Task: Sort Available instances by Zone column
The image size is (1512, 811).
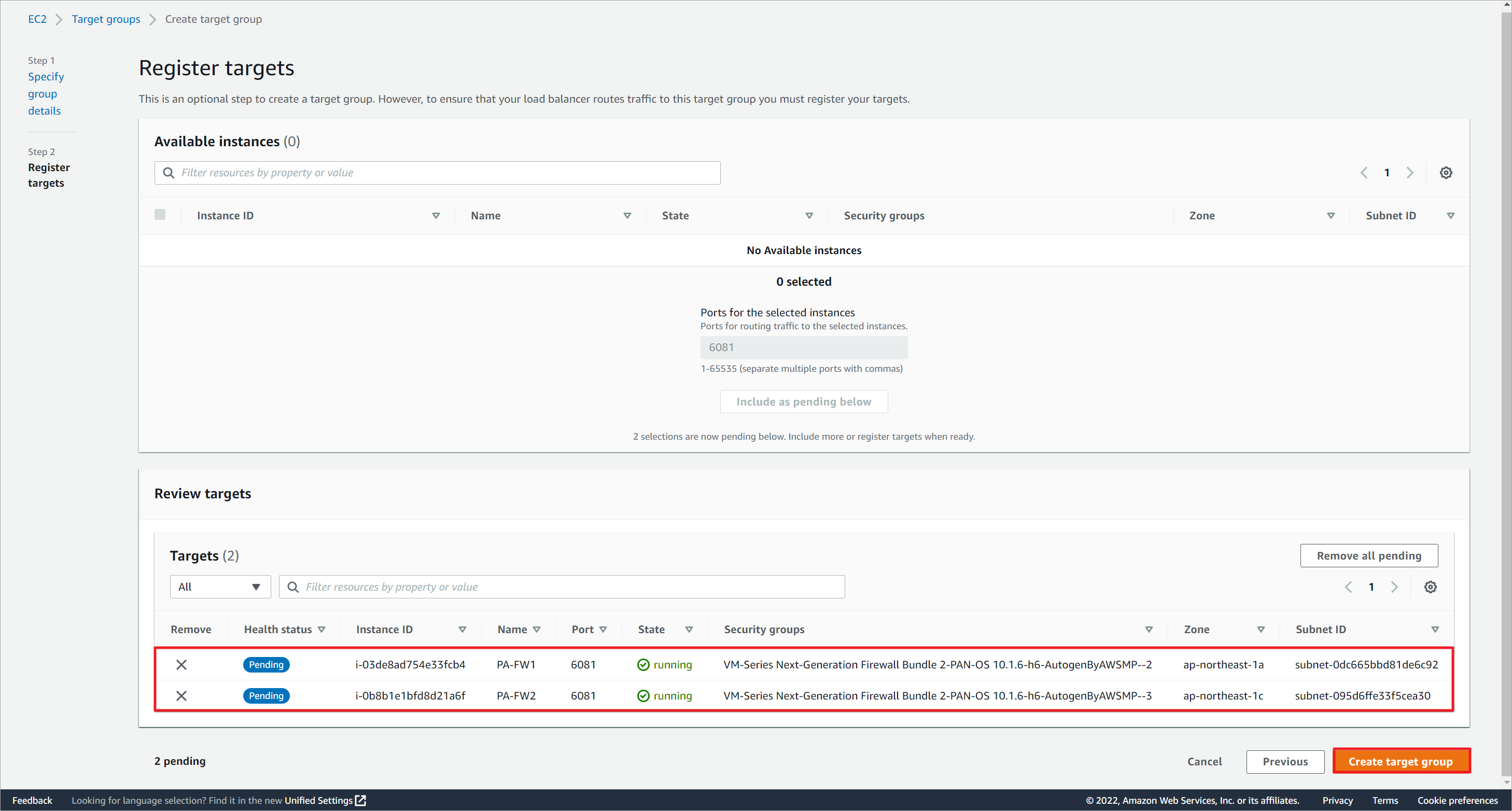Action: tap(1331, 215)
